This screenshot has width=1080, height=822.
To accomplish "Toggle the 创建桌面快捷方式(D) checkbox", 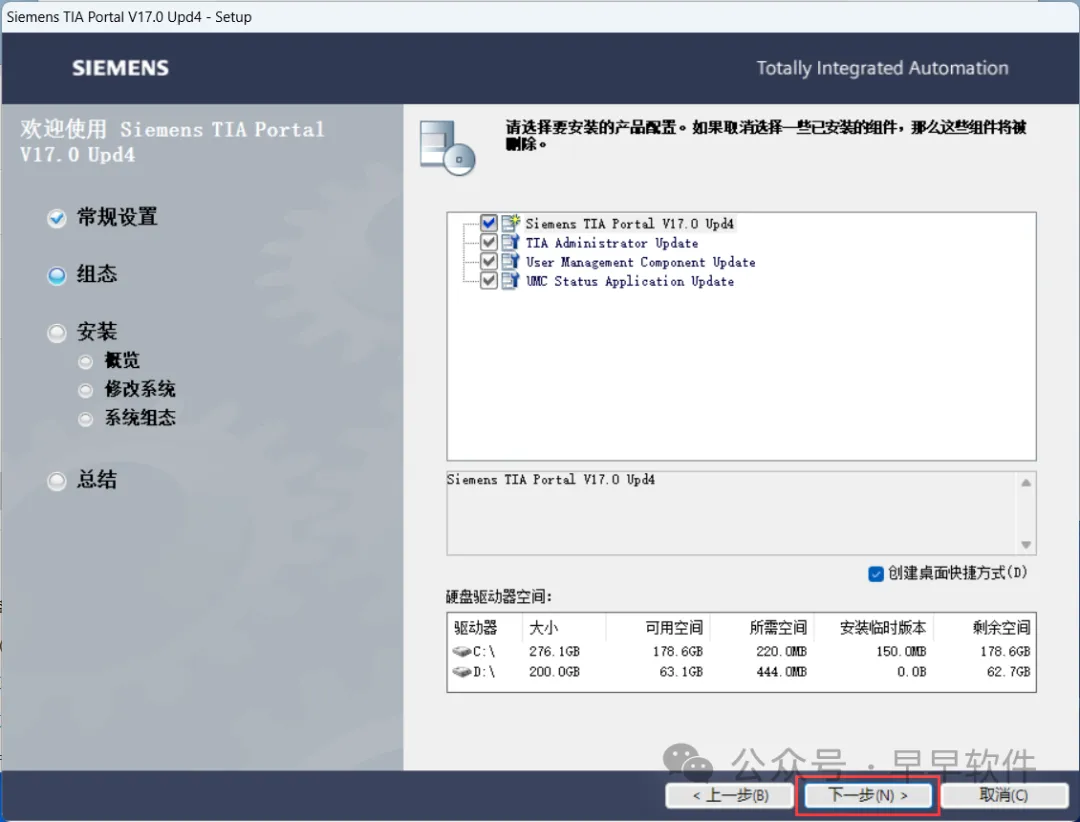I will coord(875,573).
